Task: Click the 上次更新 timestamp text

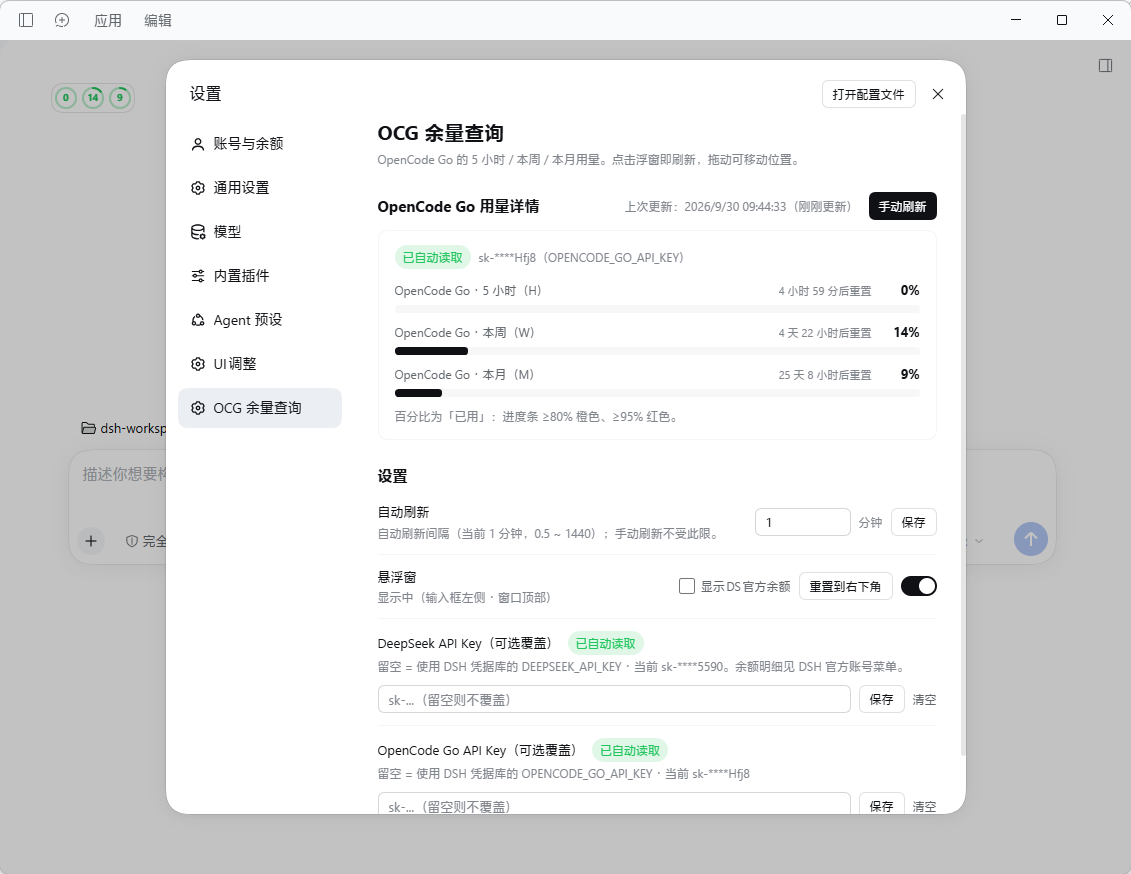Action: point(738,207)
